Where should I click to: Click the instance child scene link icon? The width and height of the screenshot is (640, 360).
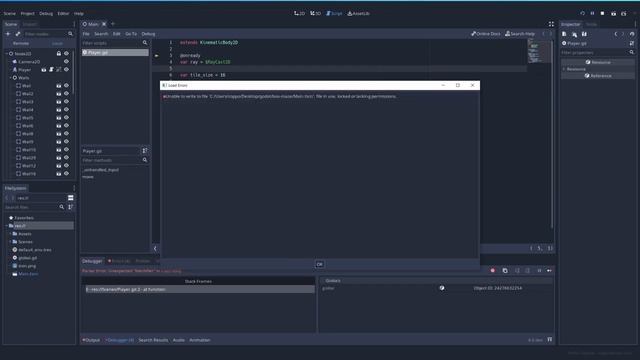[x=18, y=34]
